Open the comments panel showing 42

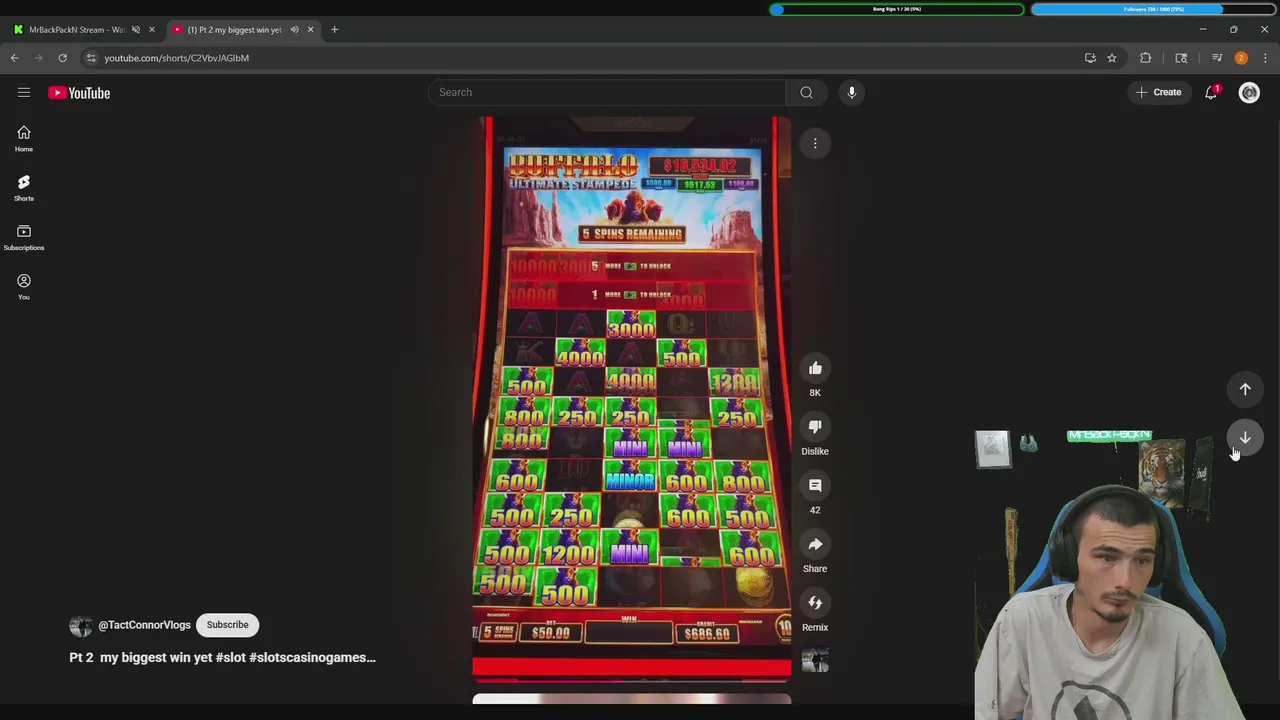815,485
